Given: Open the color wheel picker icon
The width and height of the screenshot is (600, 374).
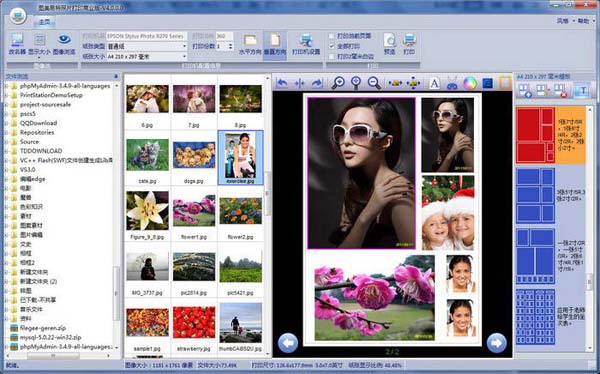Looking at the screenshot, I should [x=470, y=83].
